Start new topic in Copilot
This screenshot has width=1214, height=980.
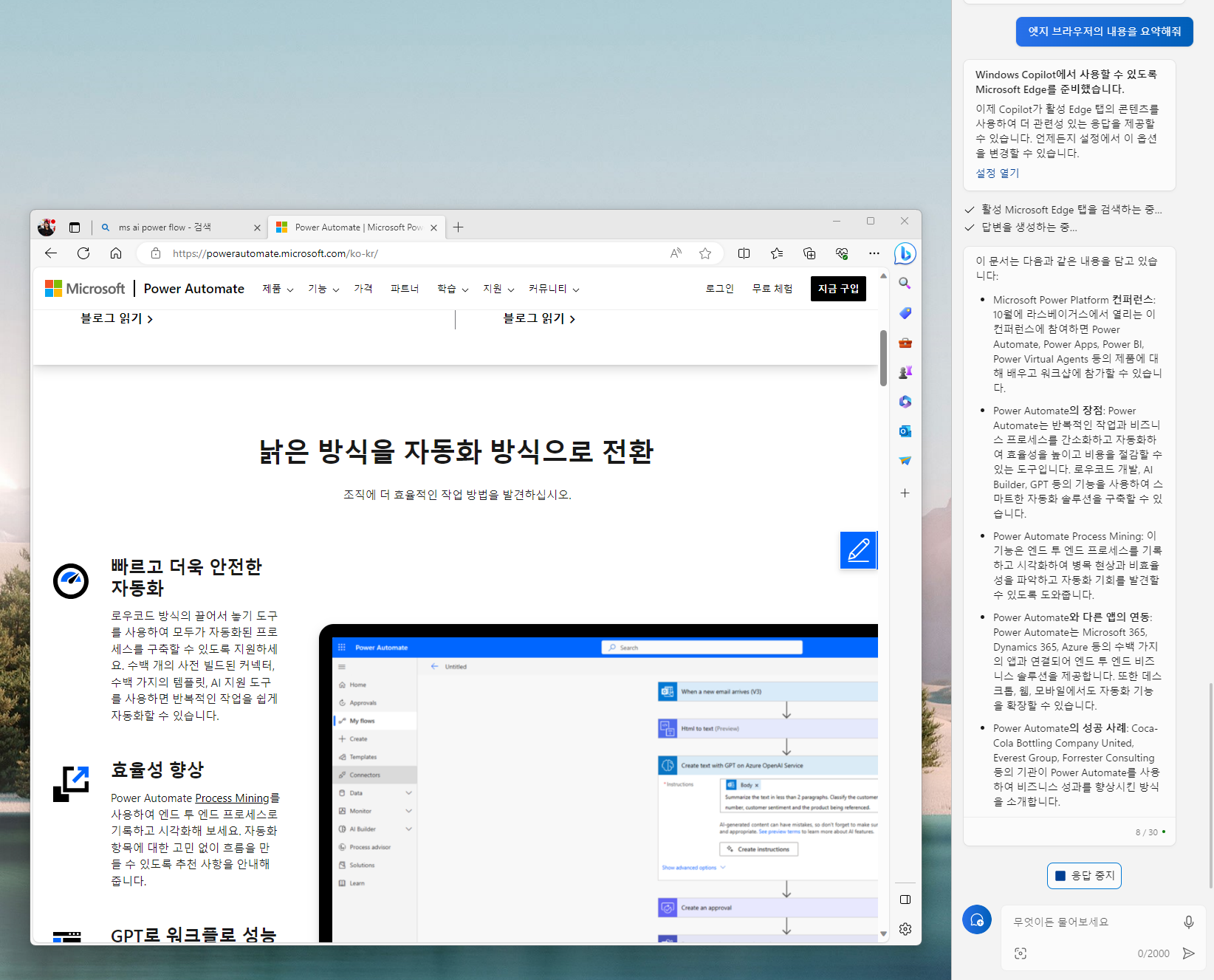pyautogui.click(x=976, y=919)
